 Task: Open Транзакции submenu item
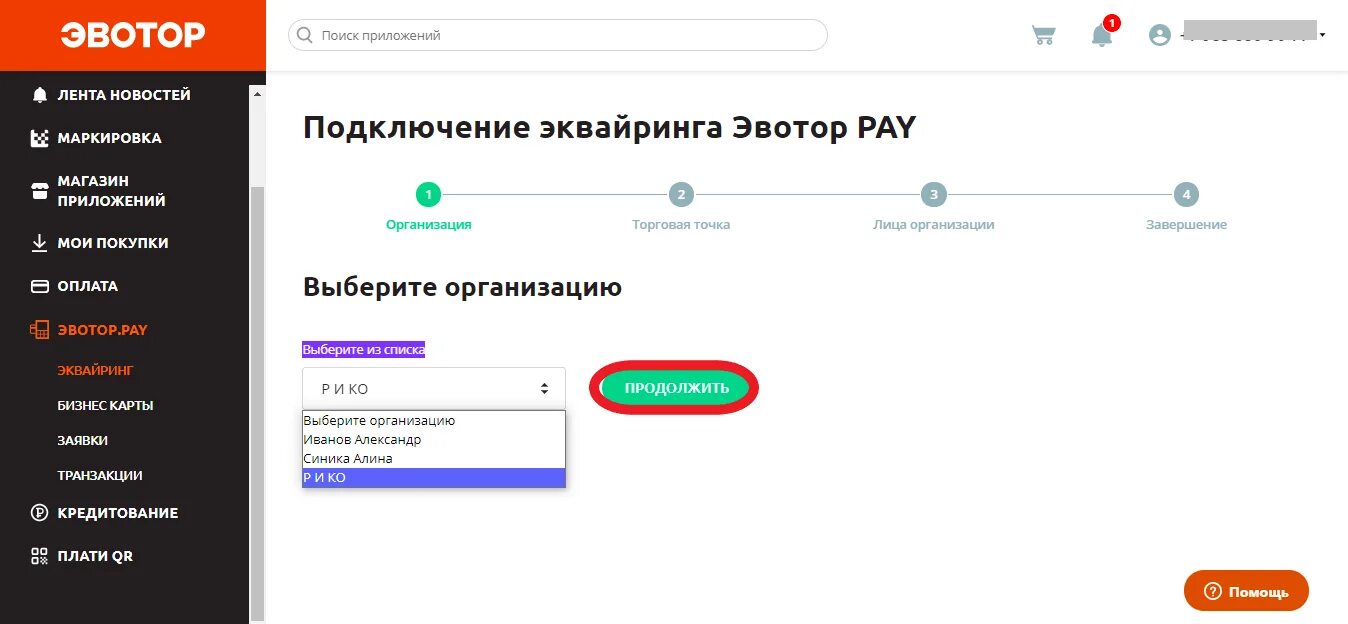pos(100,476)
